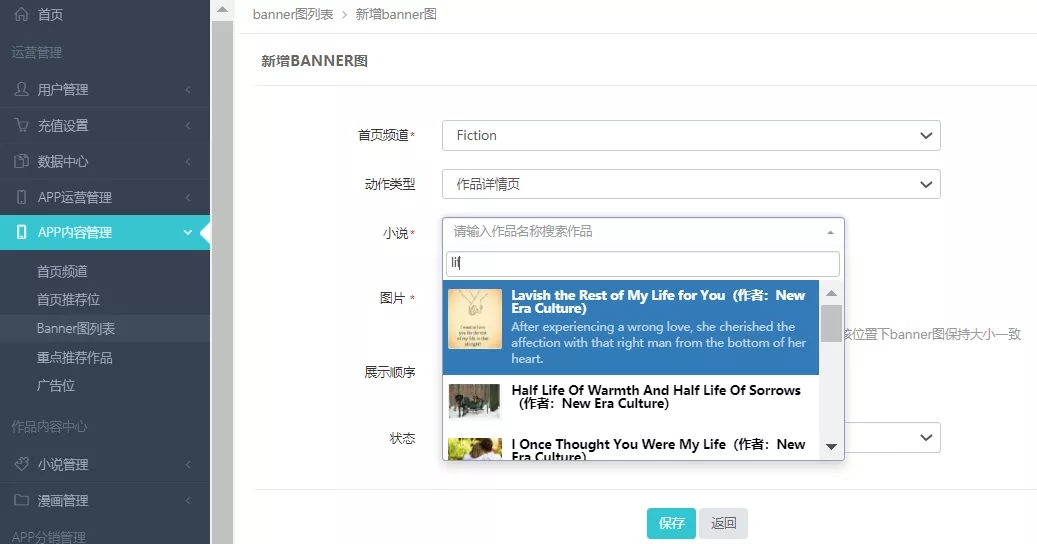
Task: Click the 返回 button
Action: point(724,524)
